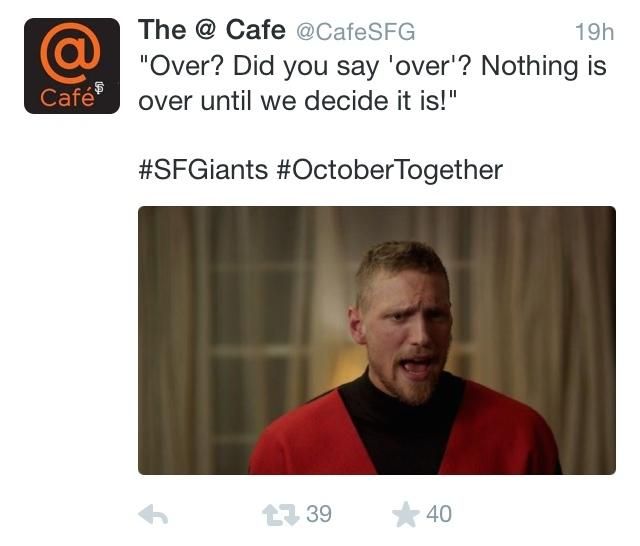View the favorite count of 40
The image size is (640, 546).
tap(439, 514)
